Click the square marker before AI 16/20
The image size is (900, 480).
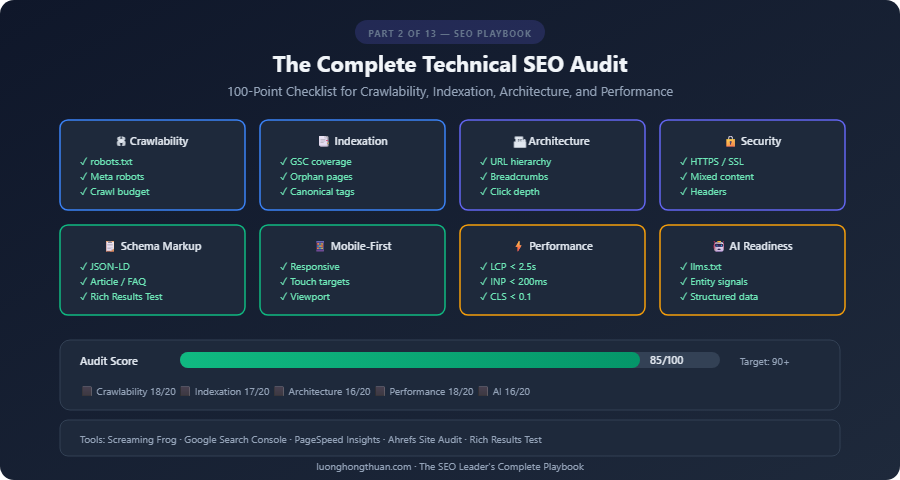pos(483,391)
